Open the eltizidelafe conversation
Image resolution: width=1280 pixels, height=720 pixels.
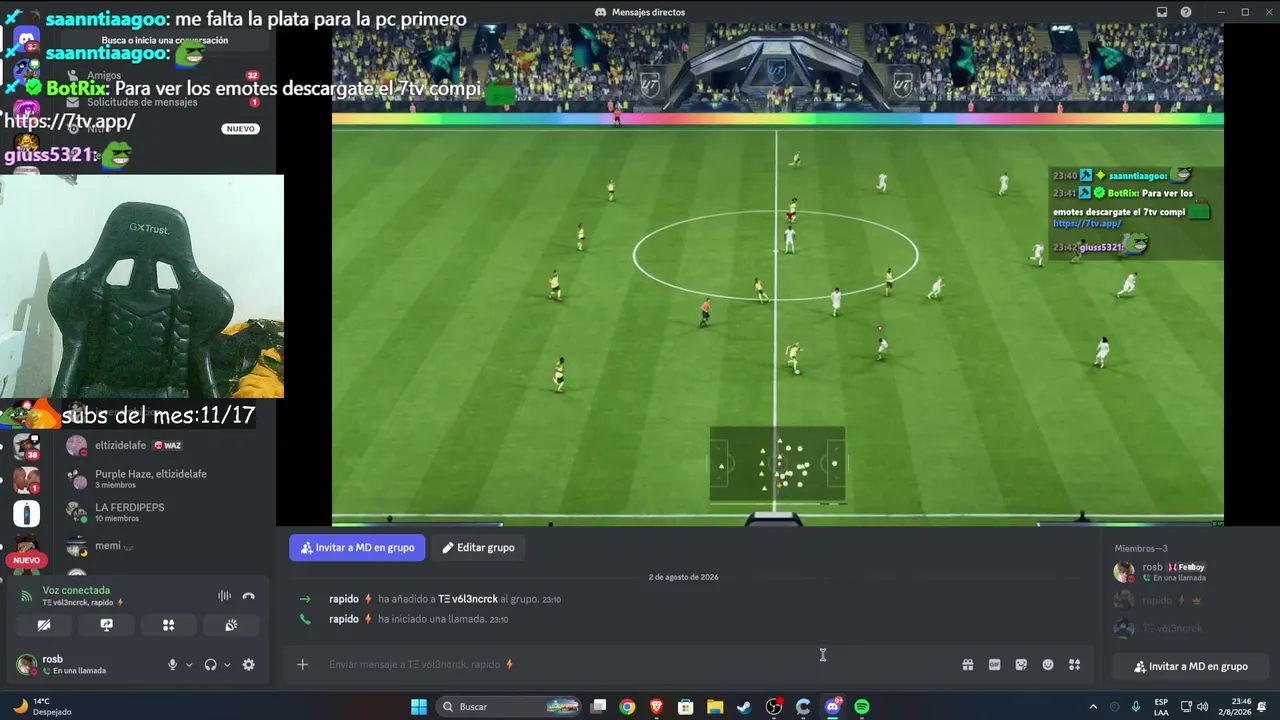(160, 445)
